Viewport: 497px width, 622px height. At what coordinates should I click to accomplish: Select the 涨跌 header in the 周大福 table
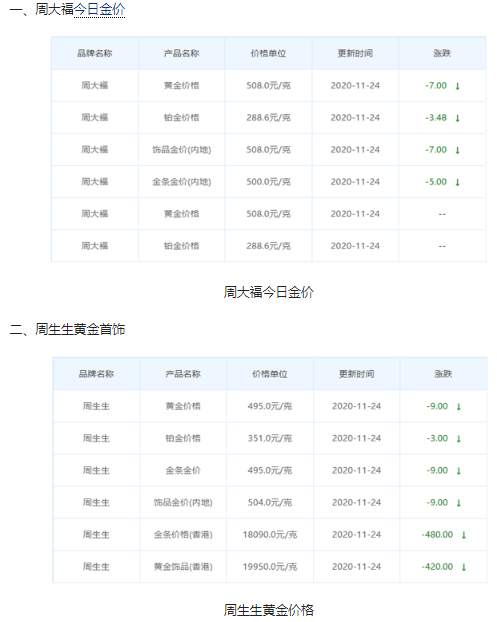pyautogui.click(x=442, y=53)
